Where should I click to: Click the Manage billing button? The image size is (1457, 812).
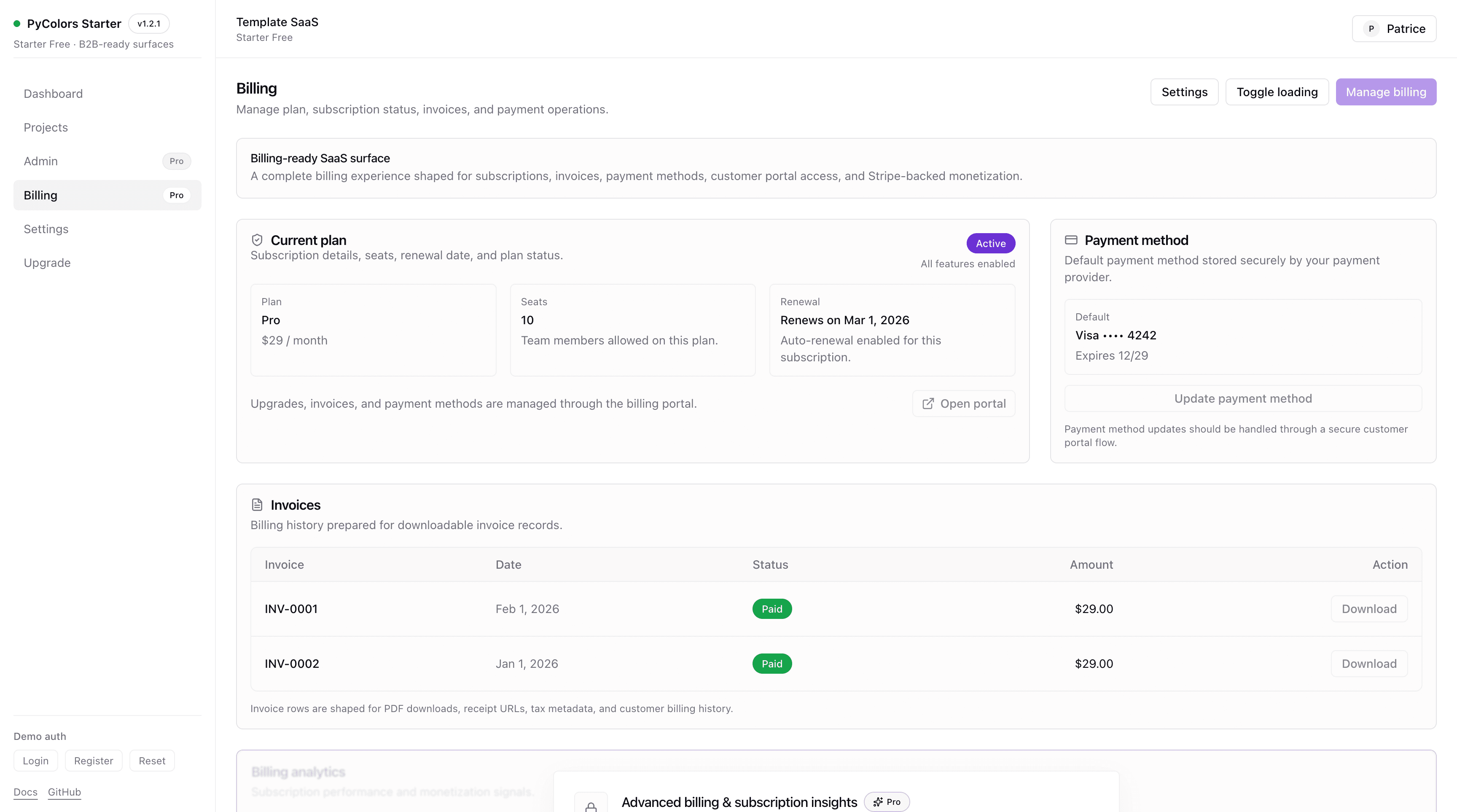click(x=1386, y=92)
